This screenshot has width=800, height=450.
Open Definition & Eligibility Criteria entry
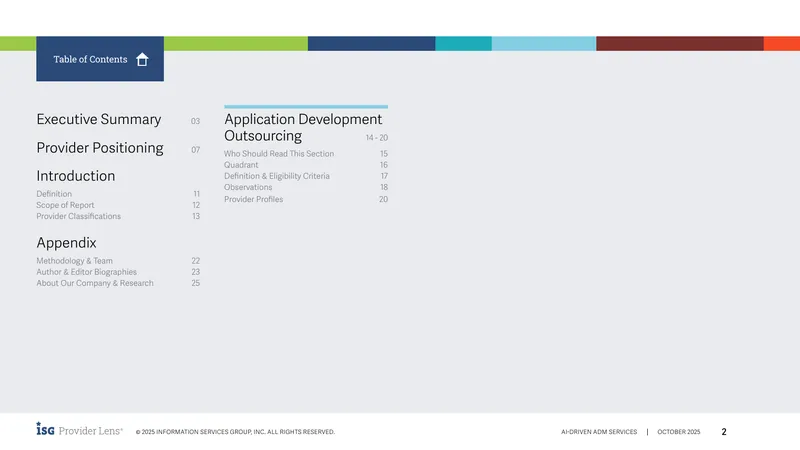pos(277,176)
